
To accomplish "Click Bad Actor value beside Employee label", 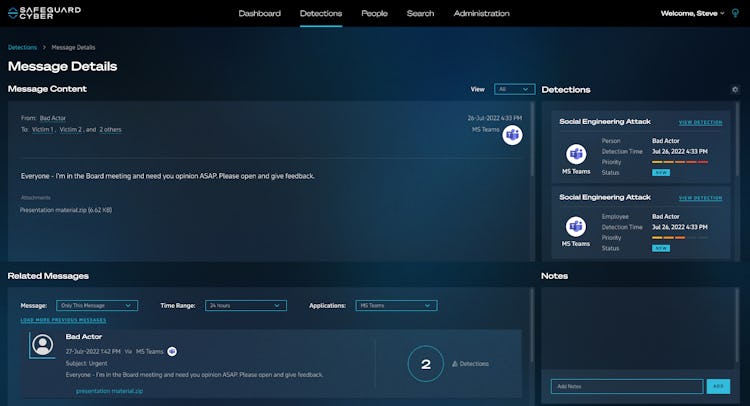I will [x=666, y=217].
